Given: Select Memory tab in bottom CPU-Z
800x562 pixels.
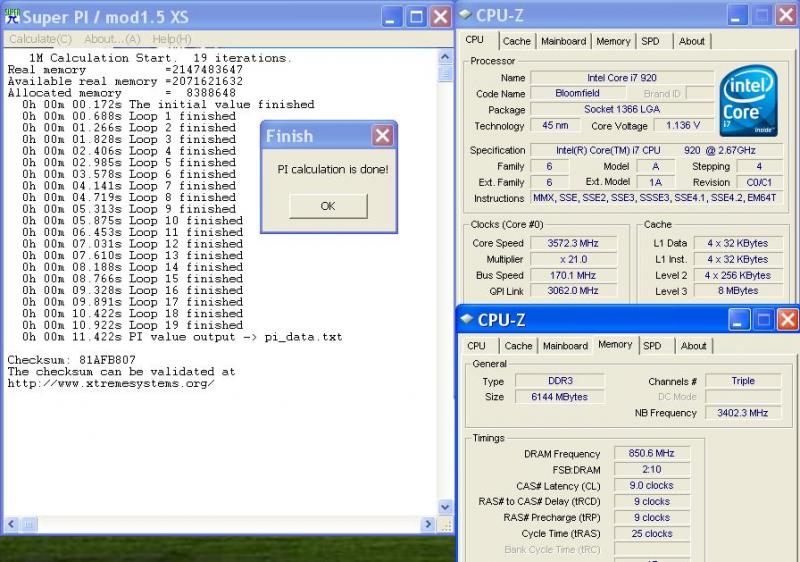Looking at the screenshot, I should 615,345.
